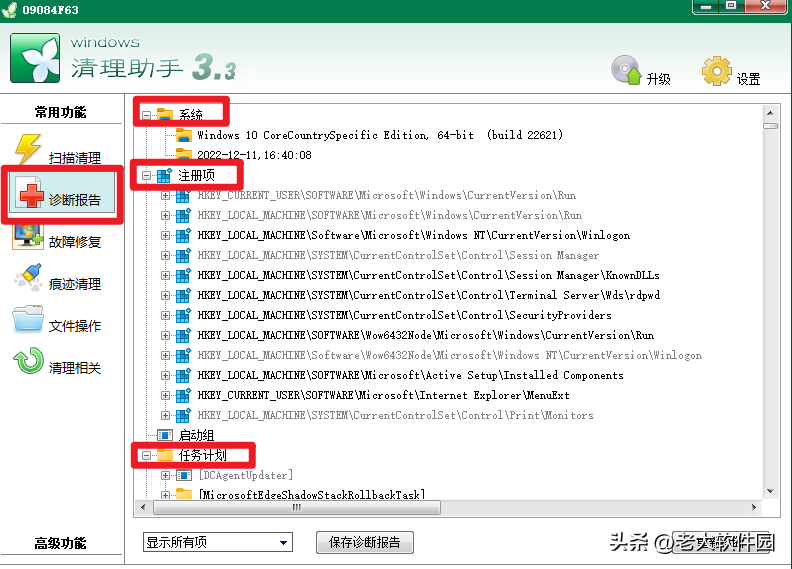The width and height of the screenshot is (792, 569).
Task: Collapse the 系统 tree node
Action: coord(146,115)
